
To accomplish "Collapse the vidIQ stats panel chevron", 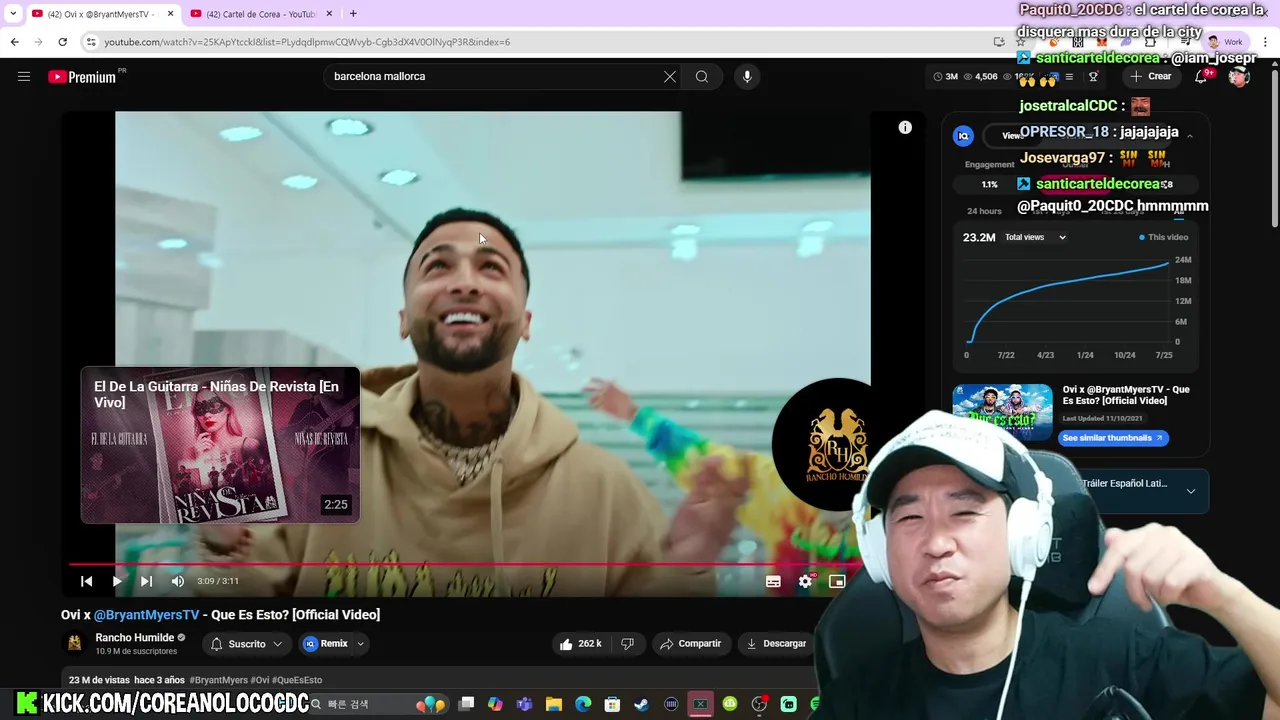I will [1189, 136].
